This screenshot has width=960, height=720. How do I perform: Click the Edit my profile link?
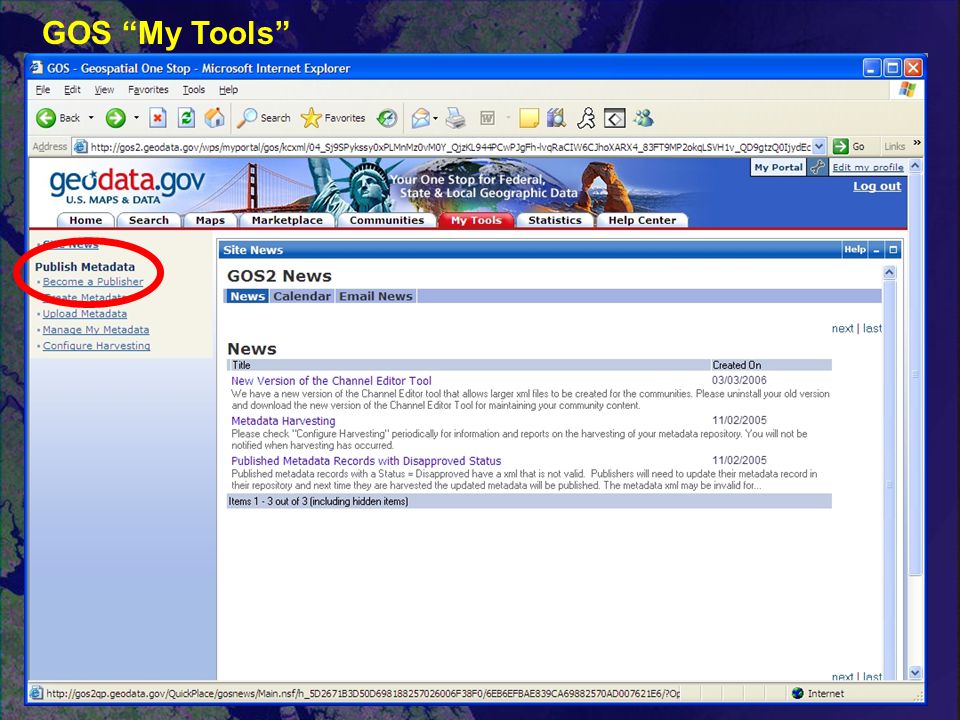[868, 167]
